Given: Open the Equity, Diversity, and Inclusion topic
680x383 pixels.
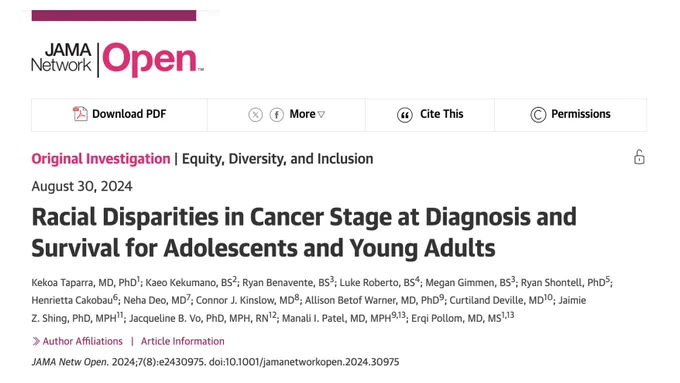Looking at the screenshot, I should (x=278, y=159).
